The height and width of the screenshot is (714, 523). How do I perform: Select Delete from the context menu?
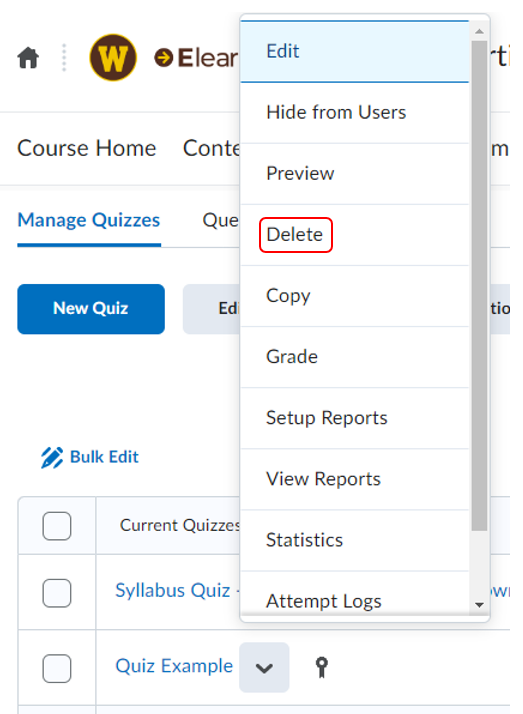click(355, 235)
